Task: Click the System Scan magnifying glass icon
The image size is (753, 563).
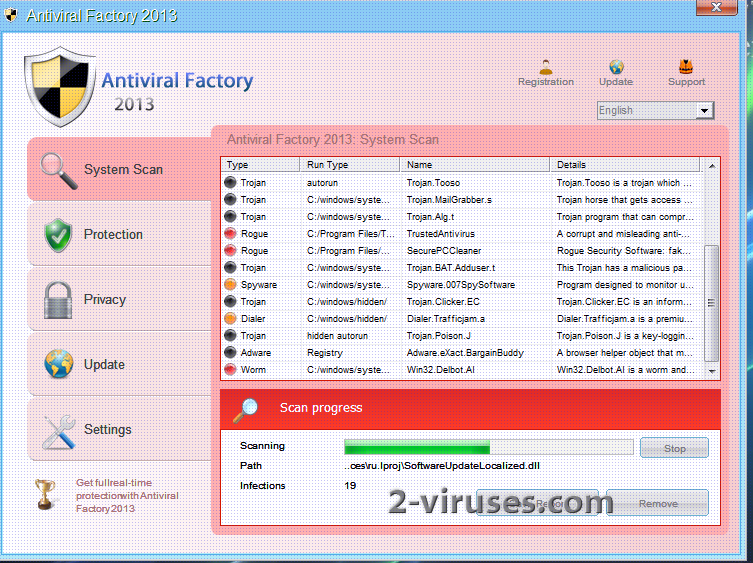Action: point(59,171)
